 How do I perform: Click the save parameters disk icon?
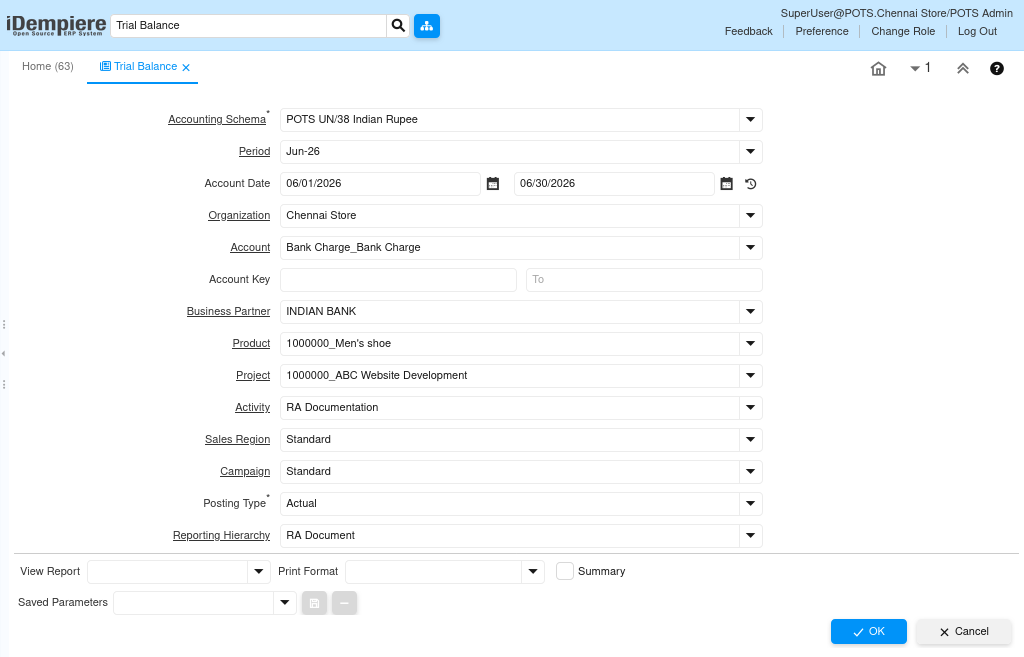[314, 603]
